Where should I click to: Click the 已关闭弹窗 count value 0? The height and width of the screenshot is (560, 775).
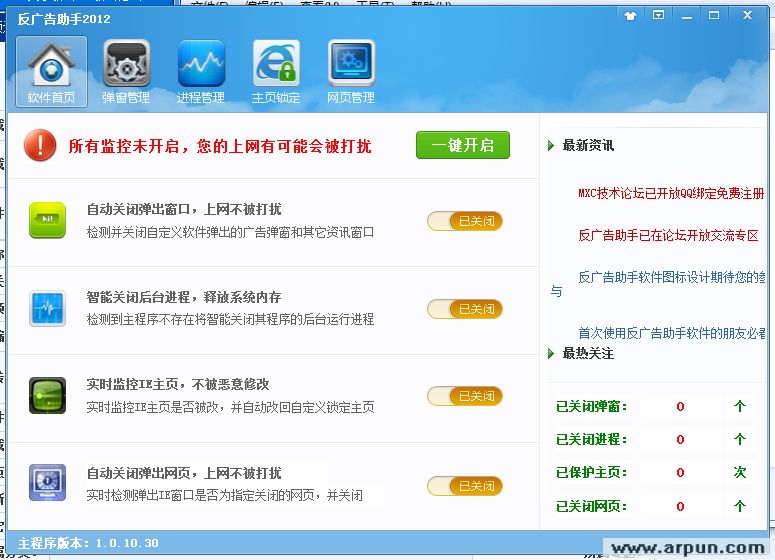click(681, 406)
